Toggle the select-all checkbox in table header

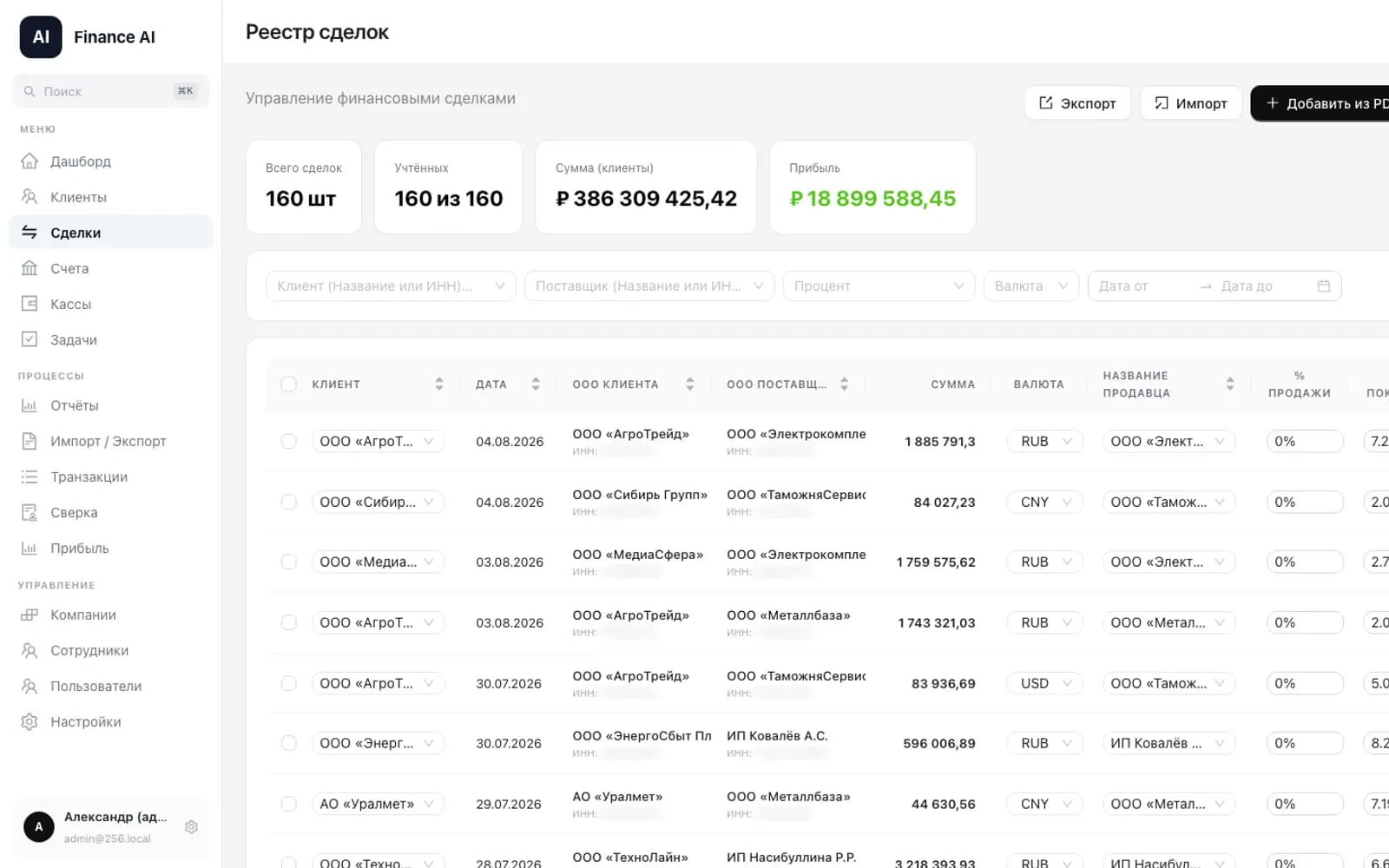(x=289, y=385)
